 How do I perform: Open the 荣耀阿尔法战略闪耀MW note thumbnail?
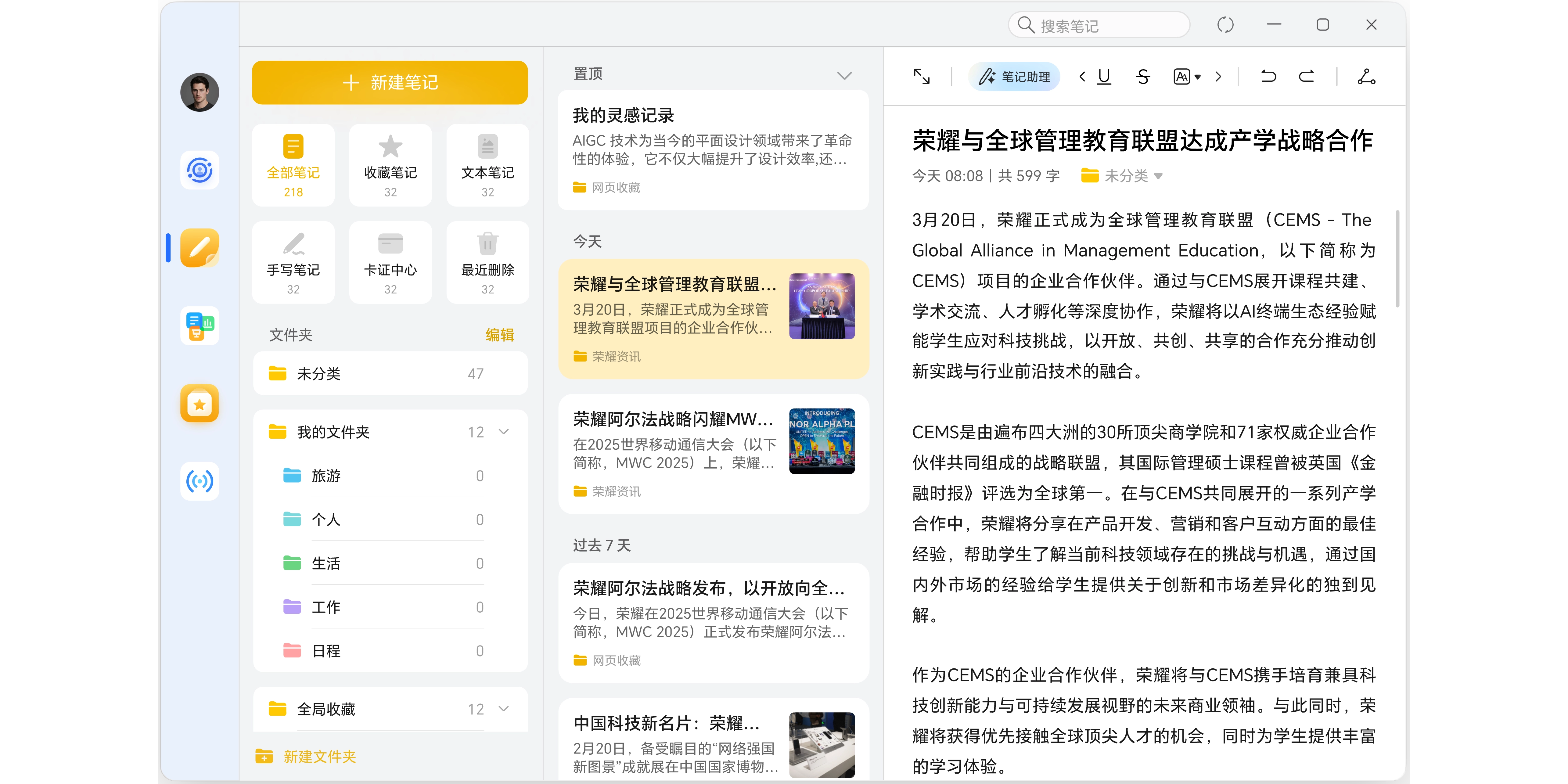coord(821,441)
